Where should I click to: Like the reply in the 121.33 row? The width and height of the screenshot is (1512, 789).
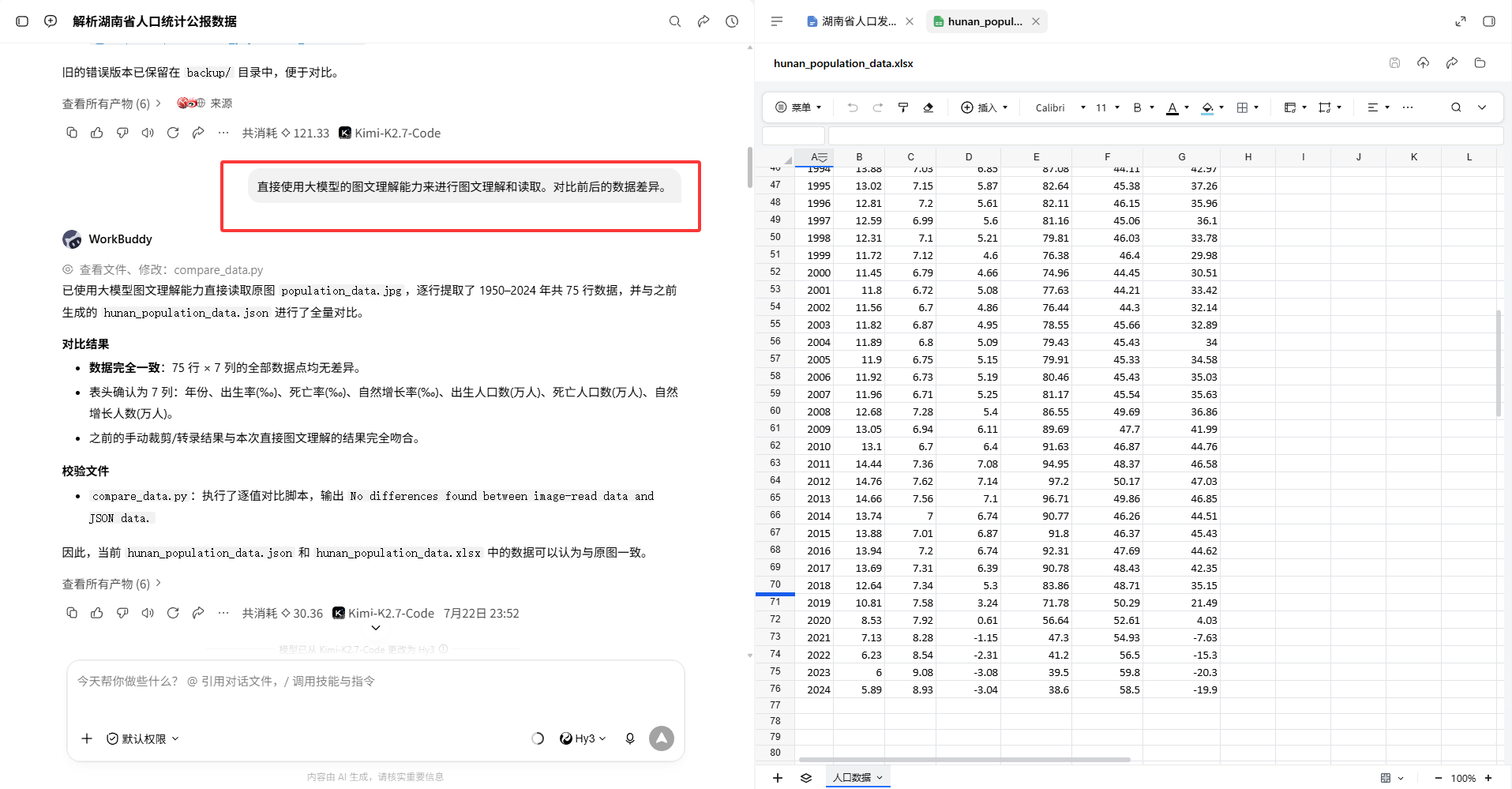(x=97, y=133)
